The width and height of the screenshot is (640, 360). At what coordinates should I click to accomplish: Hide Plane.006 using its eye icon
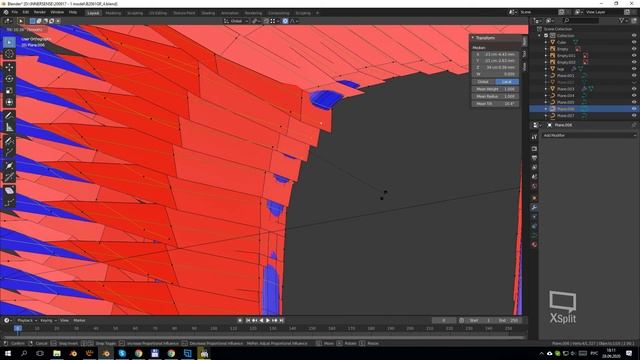pyautogui.click(x=634, y=109)
